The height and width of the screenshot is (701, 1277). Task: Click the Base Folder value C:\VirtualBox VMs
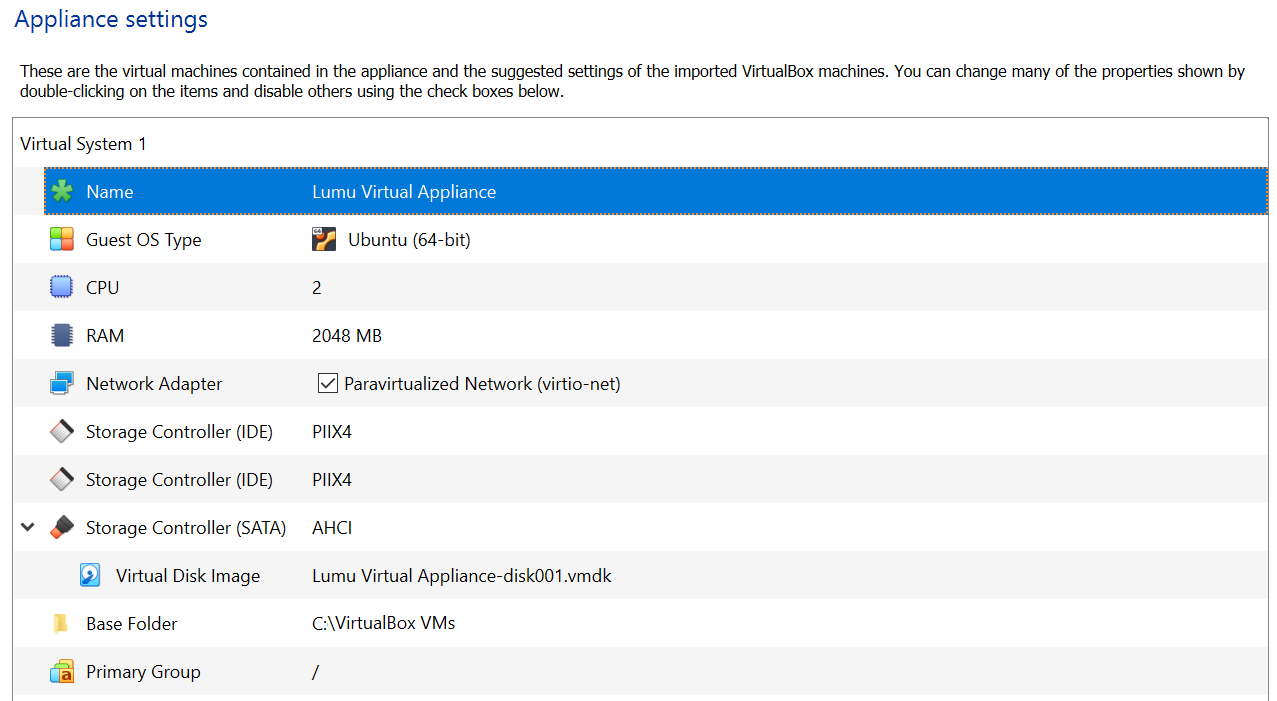tap(383, 623)
